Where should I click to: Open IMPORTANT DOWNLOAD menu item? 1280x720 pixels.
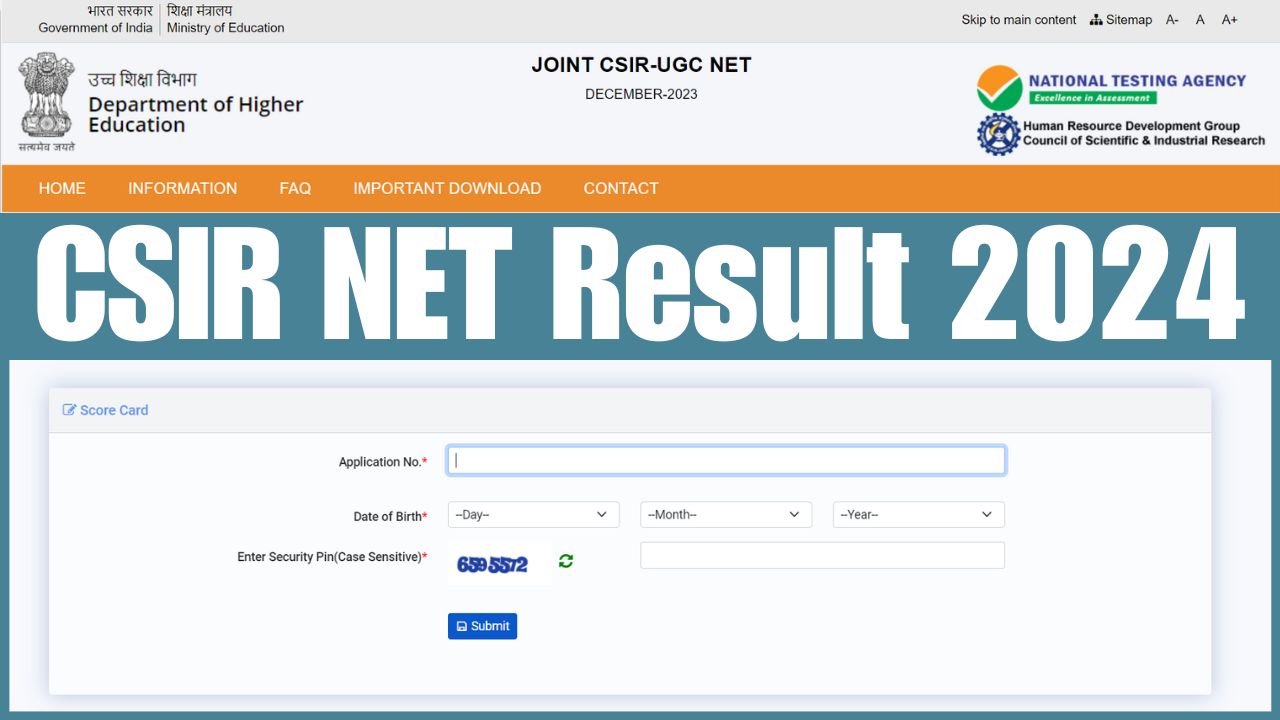coord(447,188)
